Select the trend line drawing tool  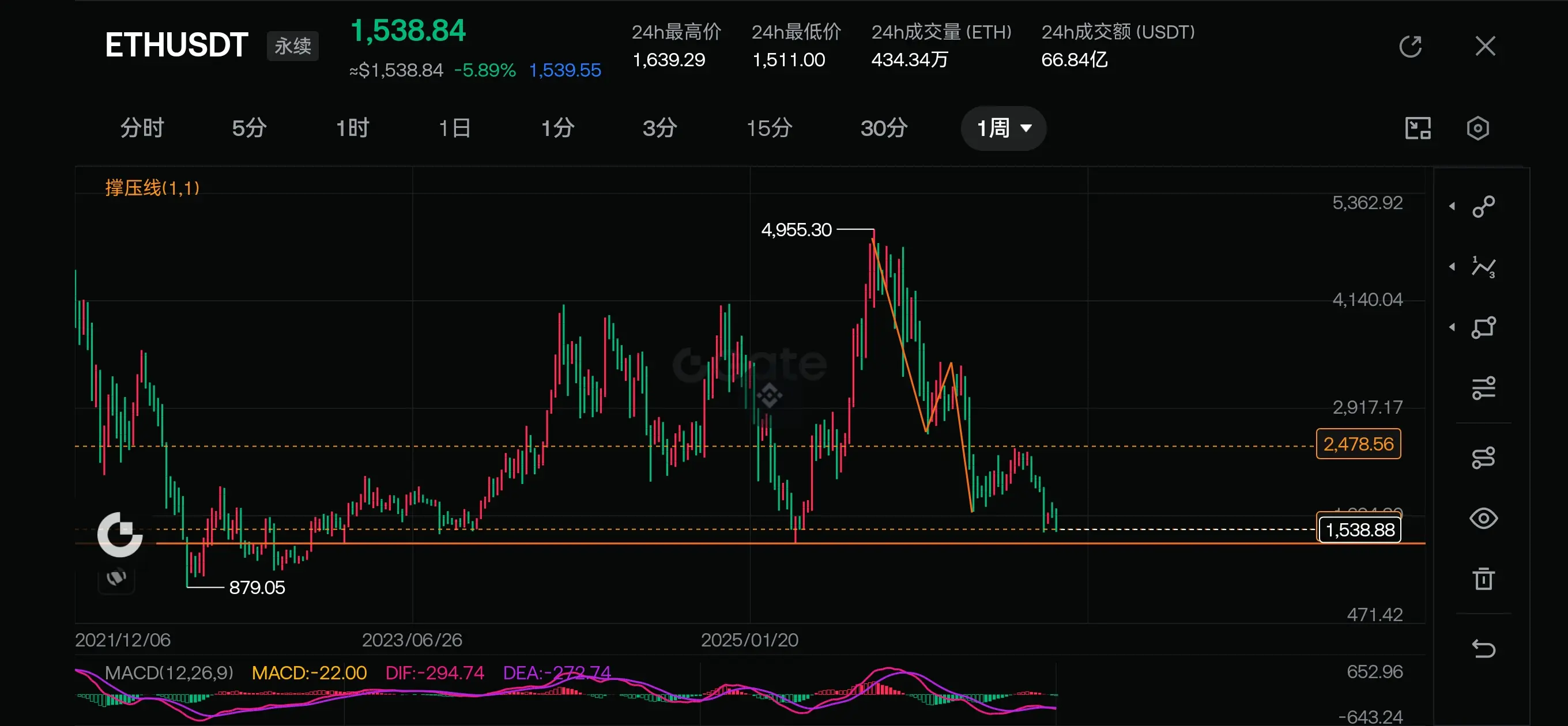coord(1483,206)
